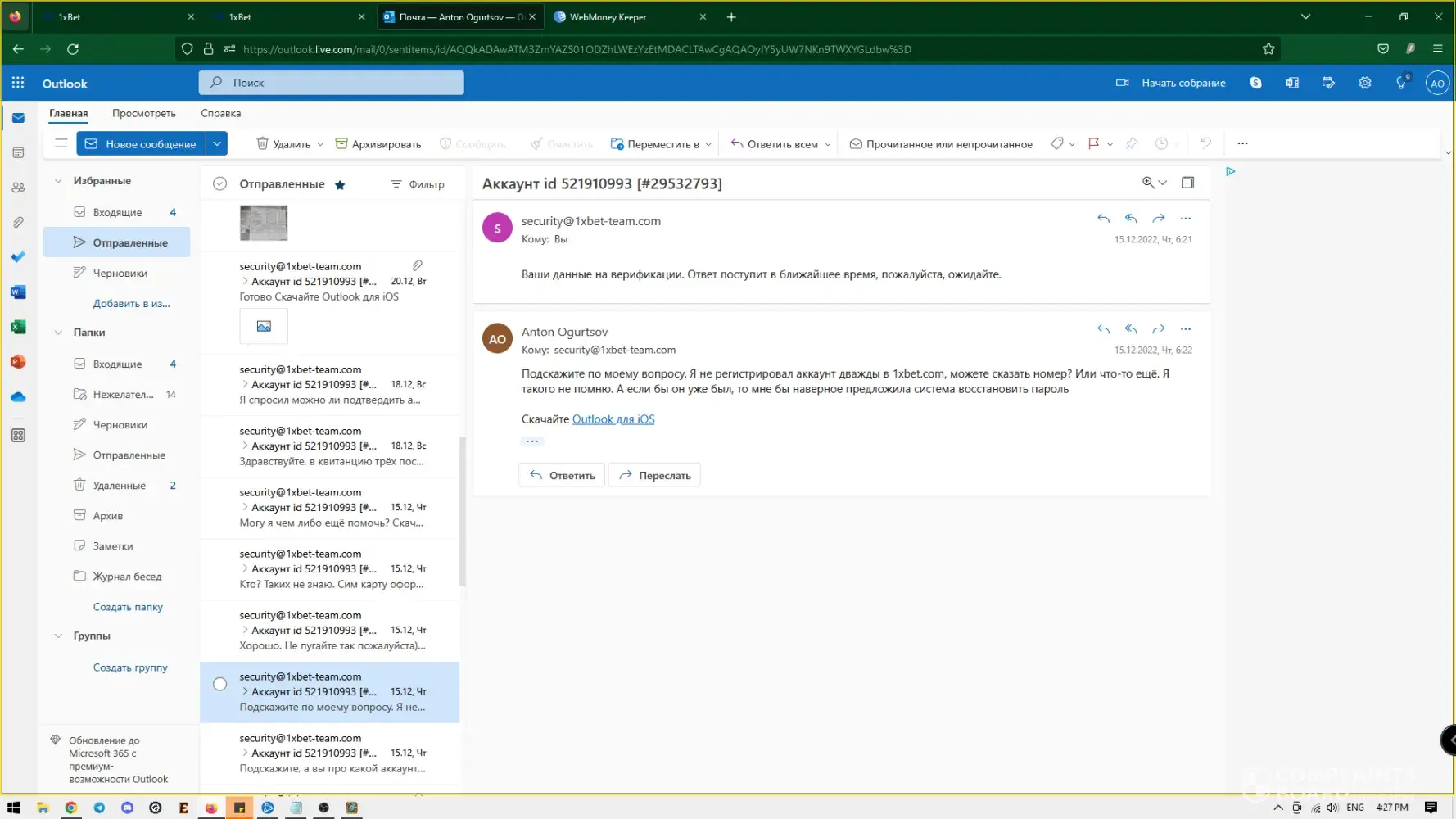Screen dimensions: 1456x819
Task: Open the Calendar icon in left rail
Action: 18,153
